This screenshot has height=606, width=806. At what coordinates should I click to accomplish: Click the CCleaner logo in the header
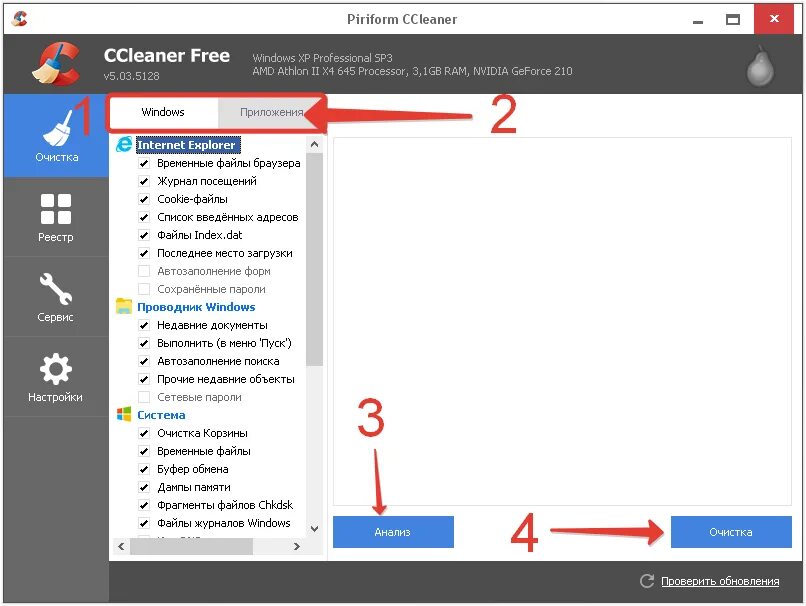57,64
